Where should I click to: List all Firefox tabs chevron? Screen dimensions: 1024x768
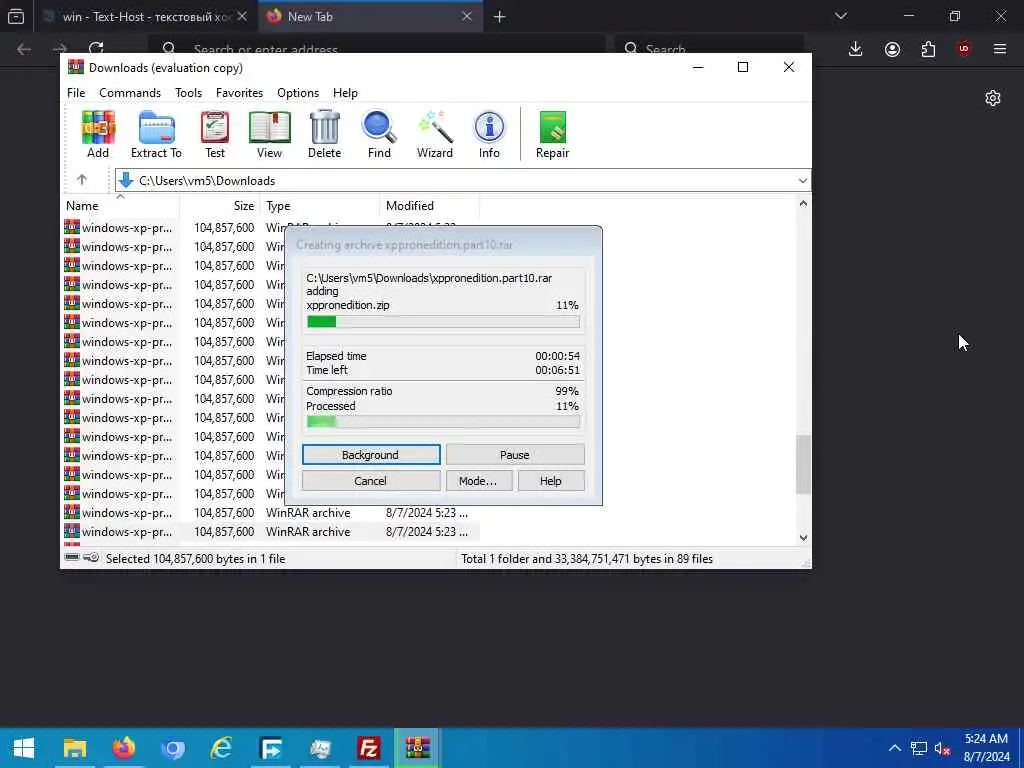tap(841, 16)
